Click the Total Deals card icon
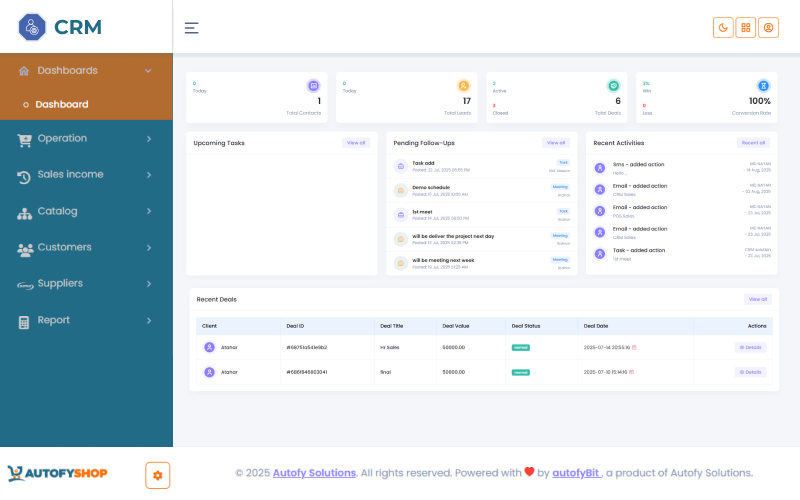This screenshot has height=500, width=800. click(613, 86)
